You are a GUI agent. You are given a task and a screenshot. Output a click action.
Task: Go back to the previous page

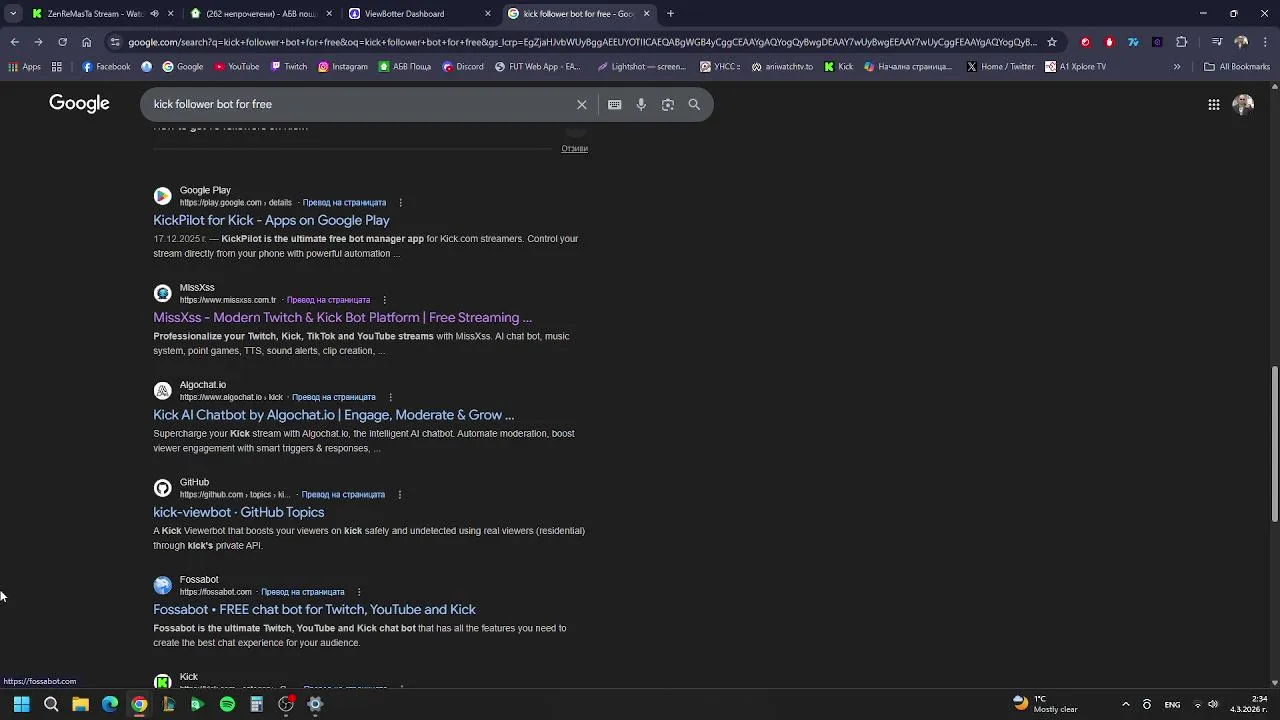point(14,42)
